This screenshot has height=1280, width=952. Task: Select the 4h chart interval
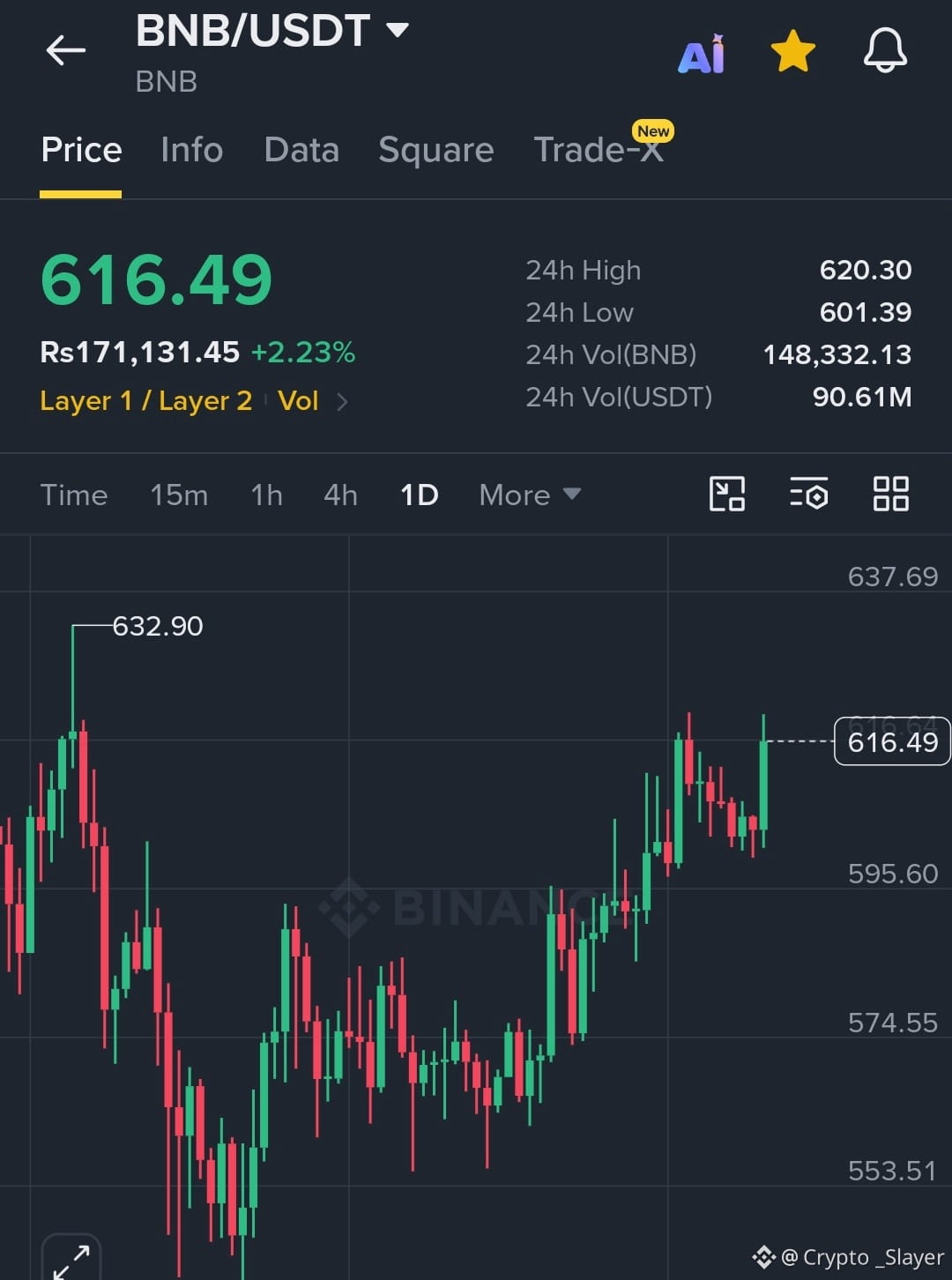[340, 495]
